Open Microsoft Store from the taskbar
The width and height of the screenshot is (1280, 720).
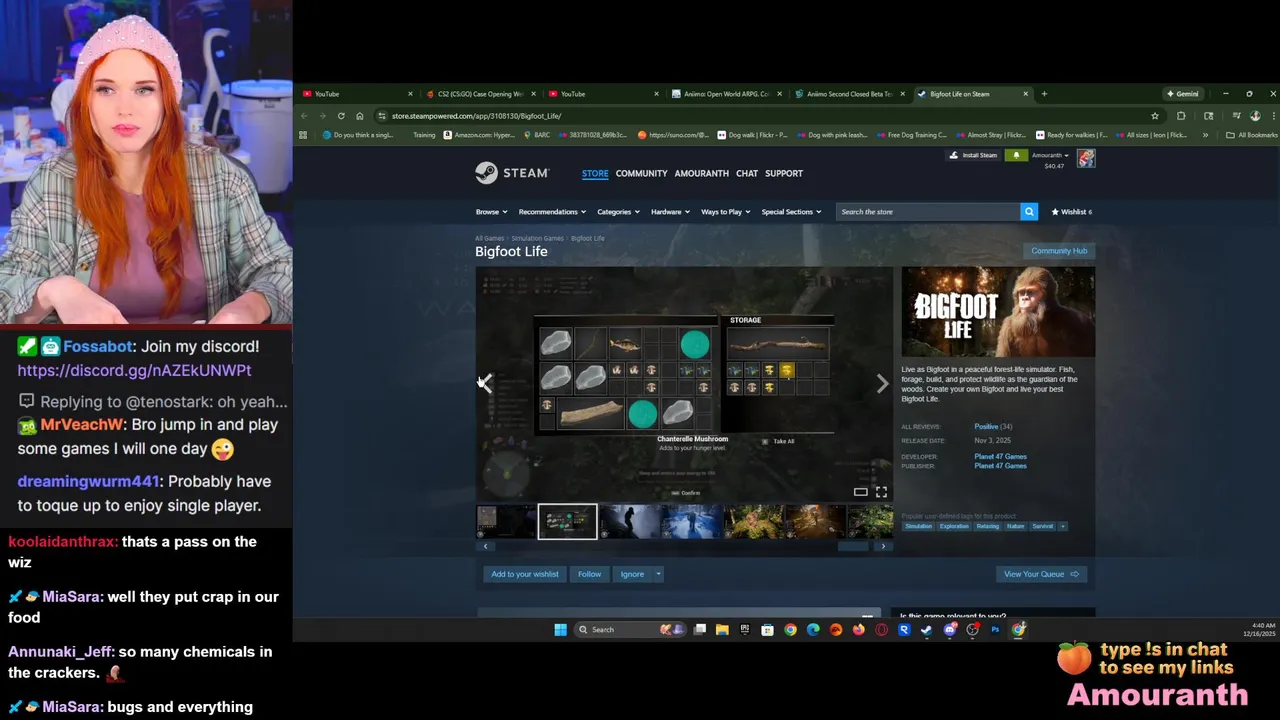767,630
